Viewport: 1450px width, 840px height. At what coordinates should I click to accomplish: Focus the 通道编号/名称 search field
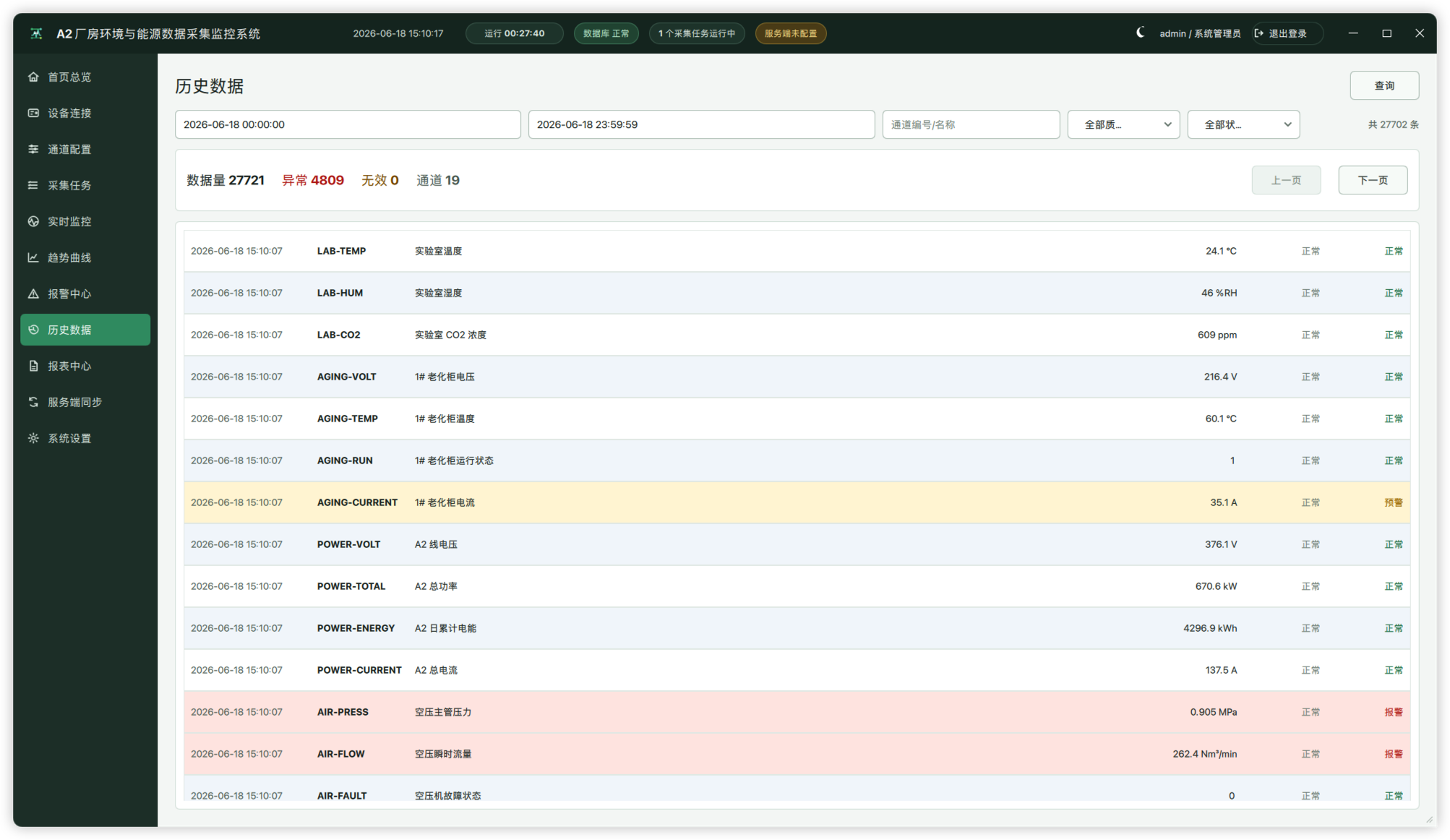[x=971, y=124]
